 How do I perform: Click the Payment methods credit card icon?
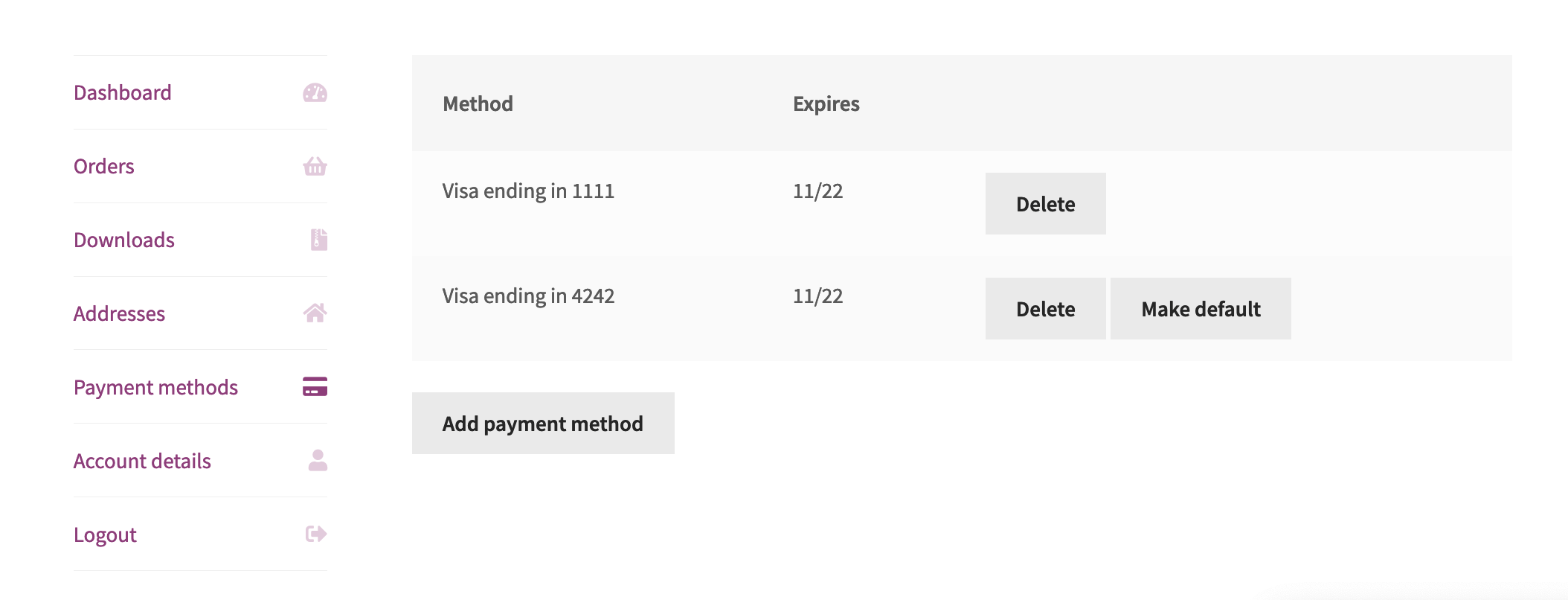click(315, 387)
